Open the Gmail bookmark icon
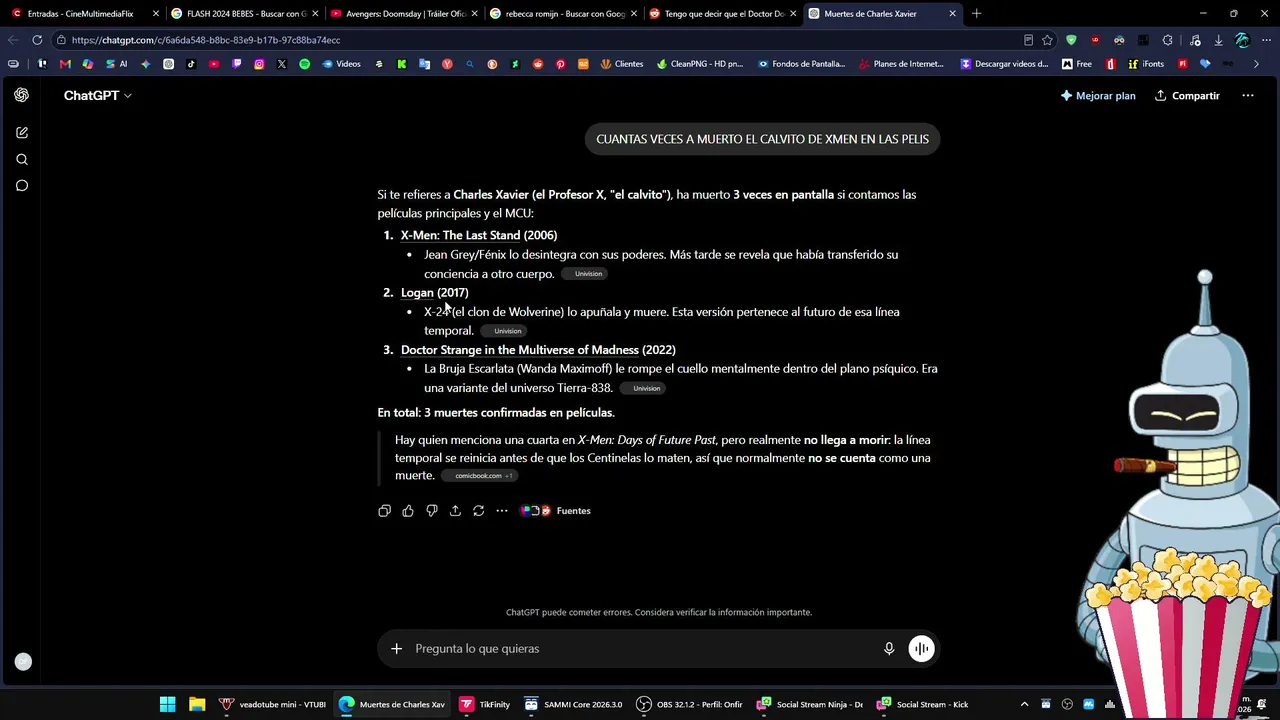Screen dimensions: 1280x720 65,64
